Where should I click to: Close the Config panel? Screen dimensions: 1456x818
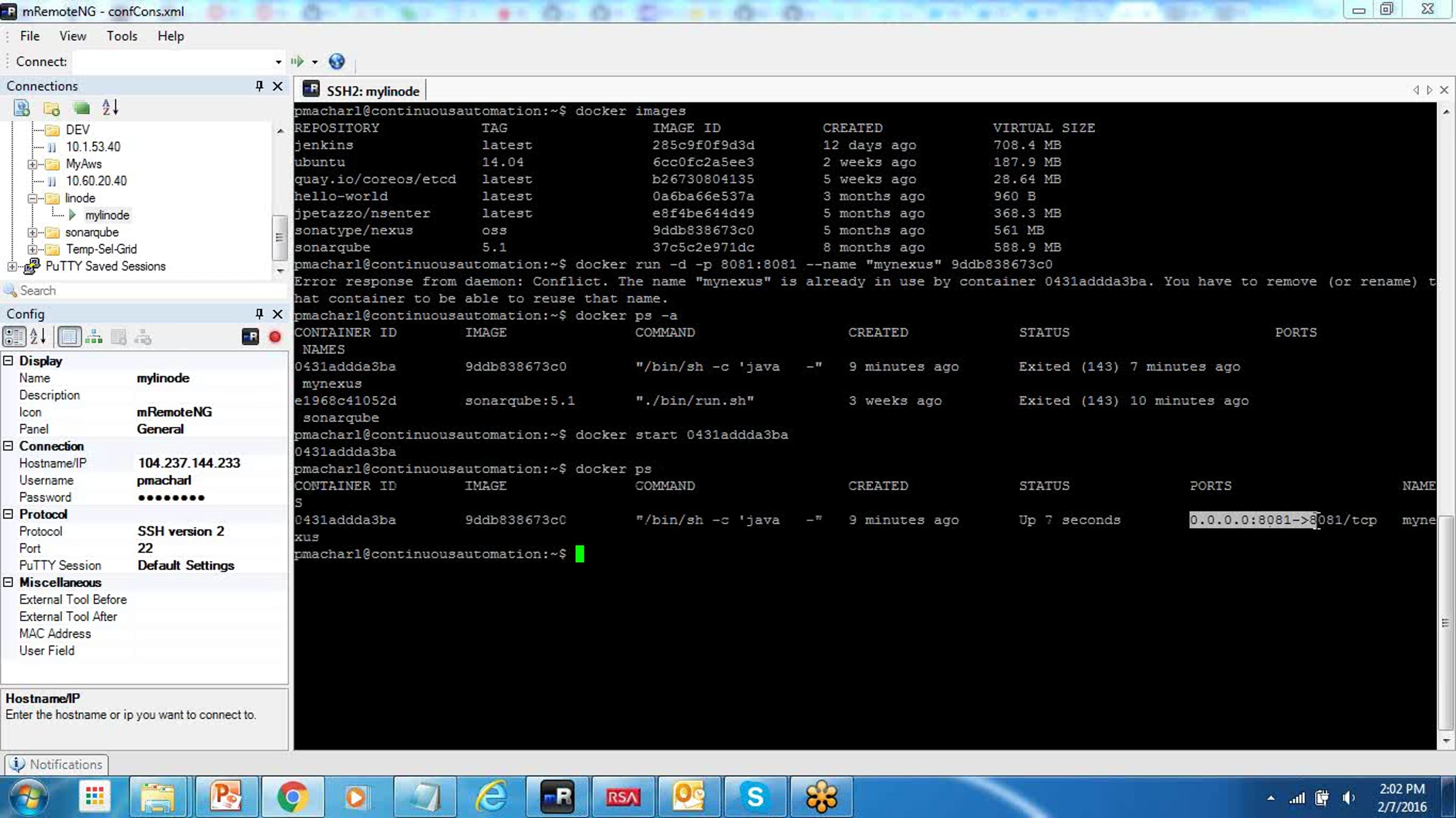(x=278, y=314)
